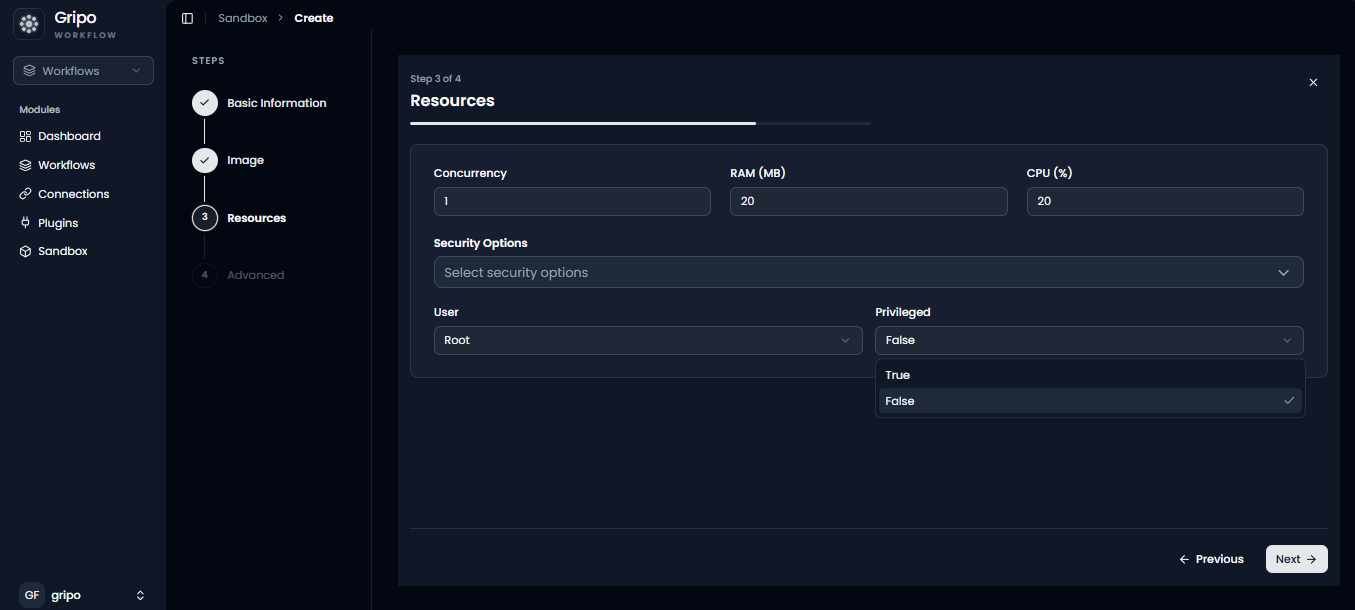Viewport: 1355px width, 610px height.
Task: Toggle the sidebar panel icon
Action: click(187, 18)
